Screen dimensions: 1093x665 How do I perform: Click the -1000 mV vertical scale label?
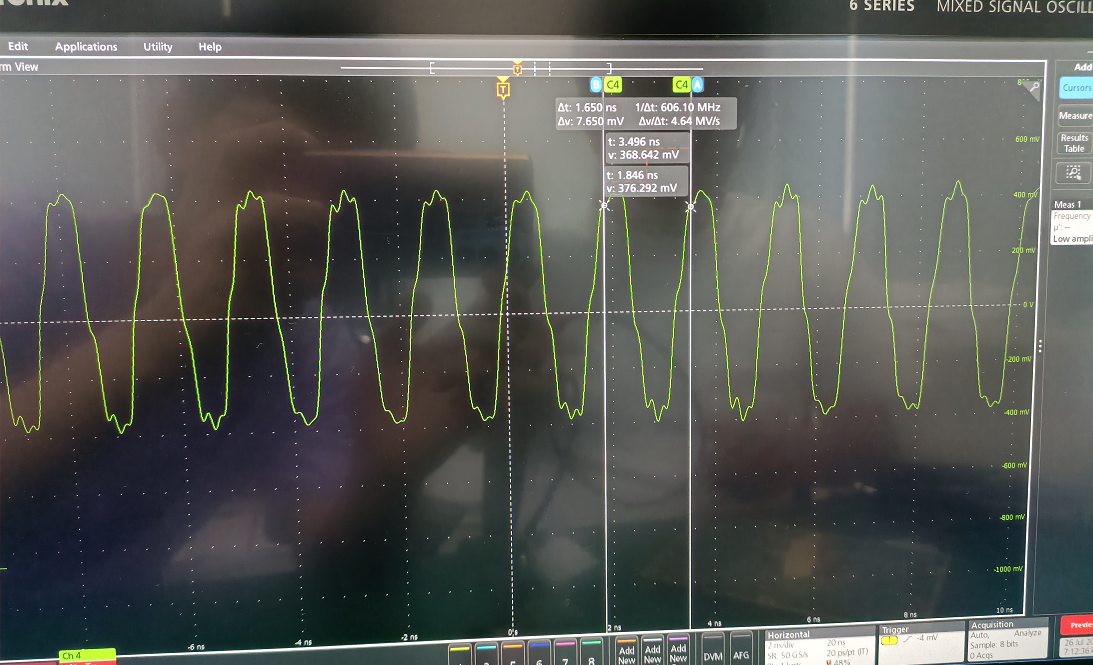[1009, 569]
